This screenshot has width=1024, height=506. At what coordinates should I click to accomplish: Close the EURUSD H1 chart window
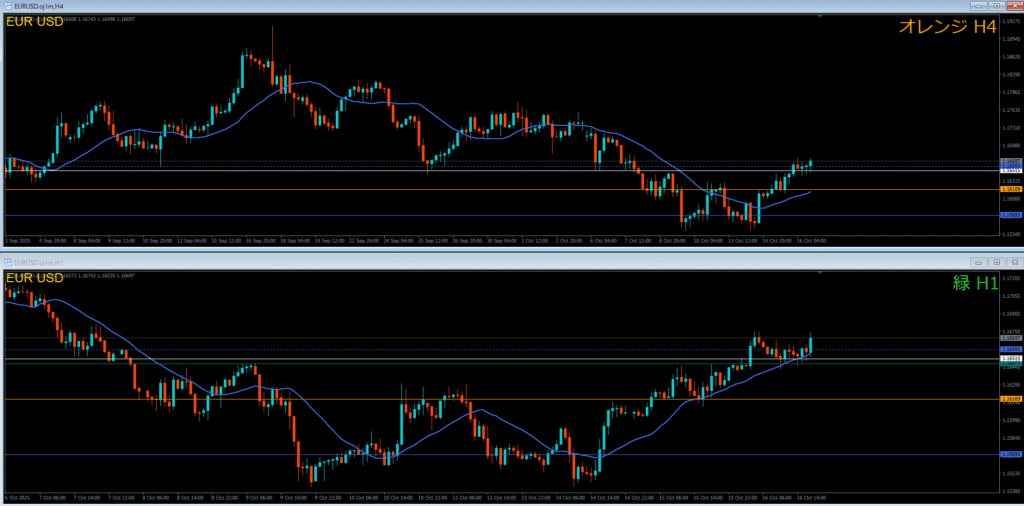pos(1013,261)
